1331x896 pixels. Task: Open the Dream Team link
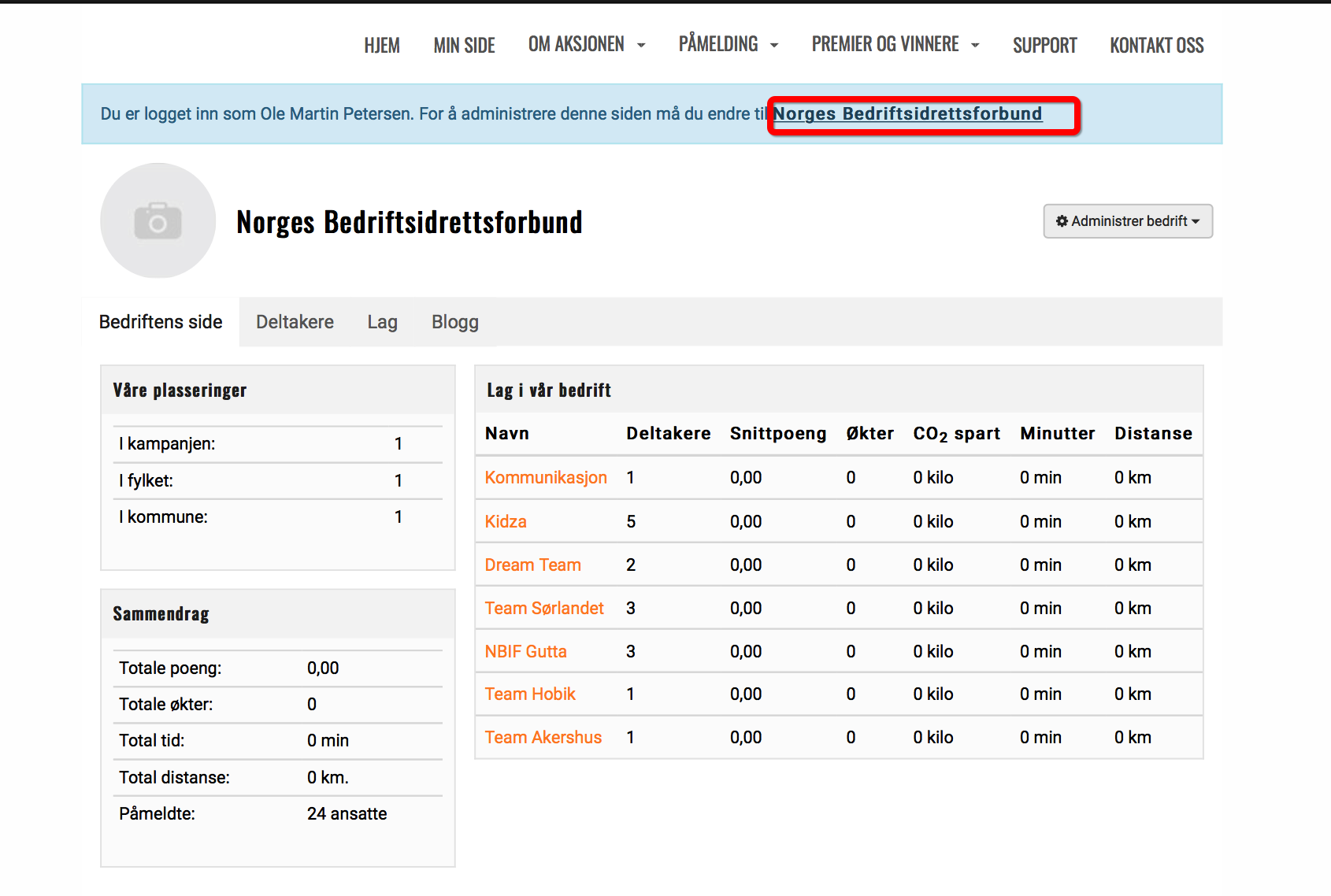[x=533, y=565]
